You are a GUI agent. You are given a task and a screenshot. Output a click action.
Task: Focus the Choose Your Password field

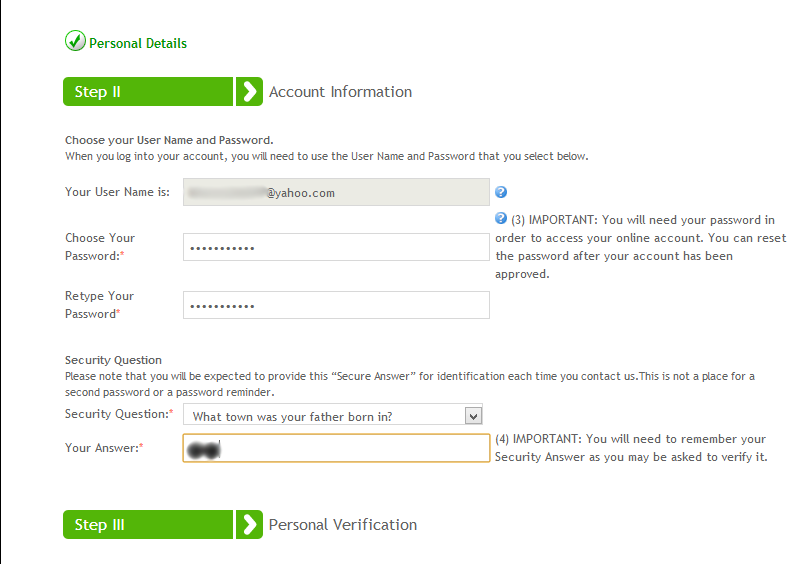(336, 247)
